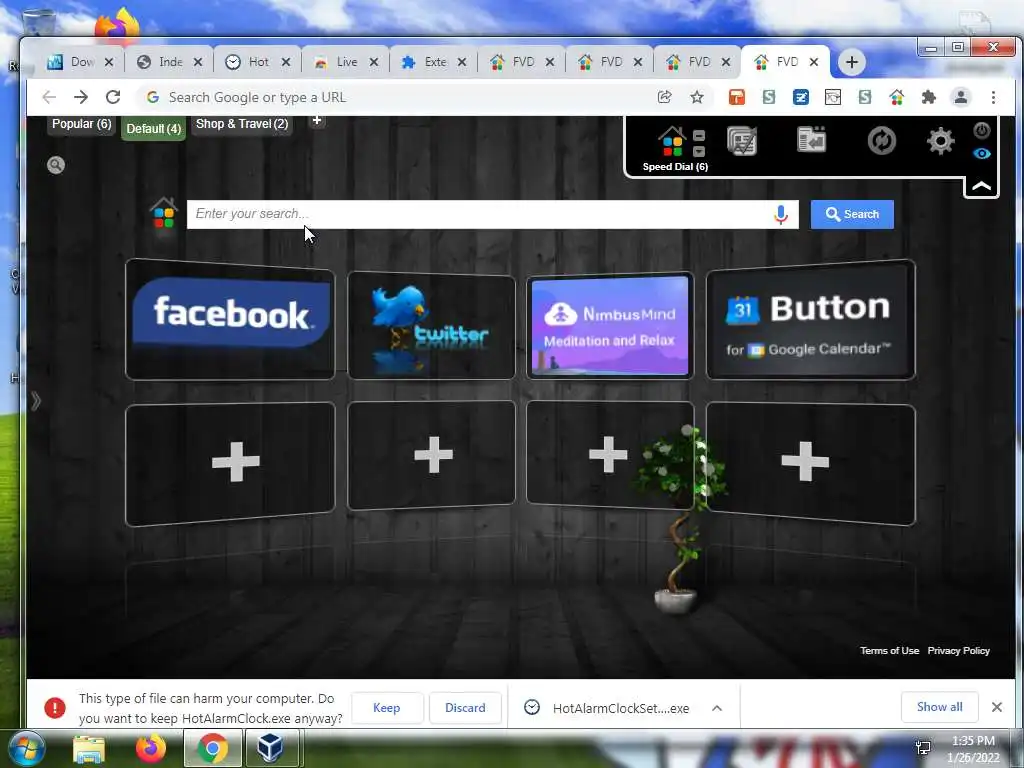Add a dial below the Facebook tile
Screen dimensions: 1024x768
point(230,462)
